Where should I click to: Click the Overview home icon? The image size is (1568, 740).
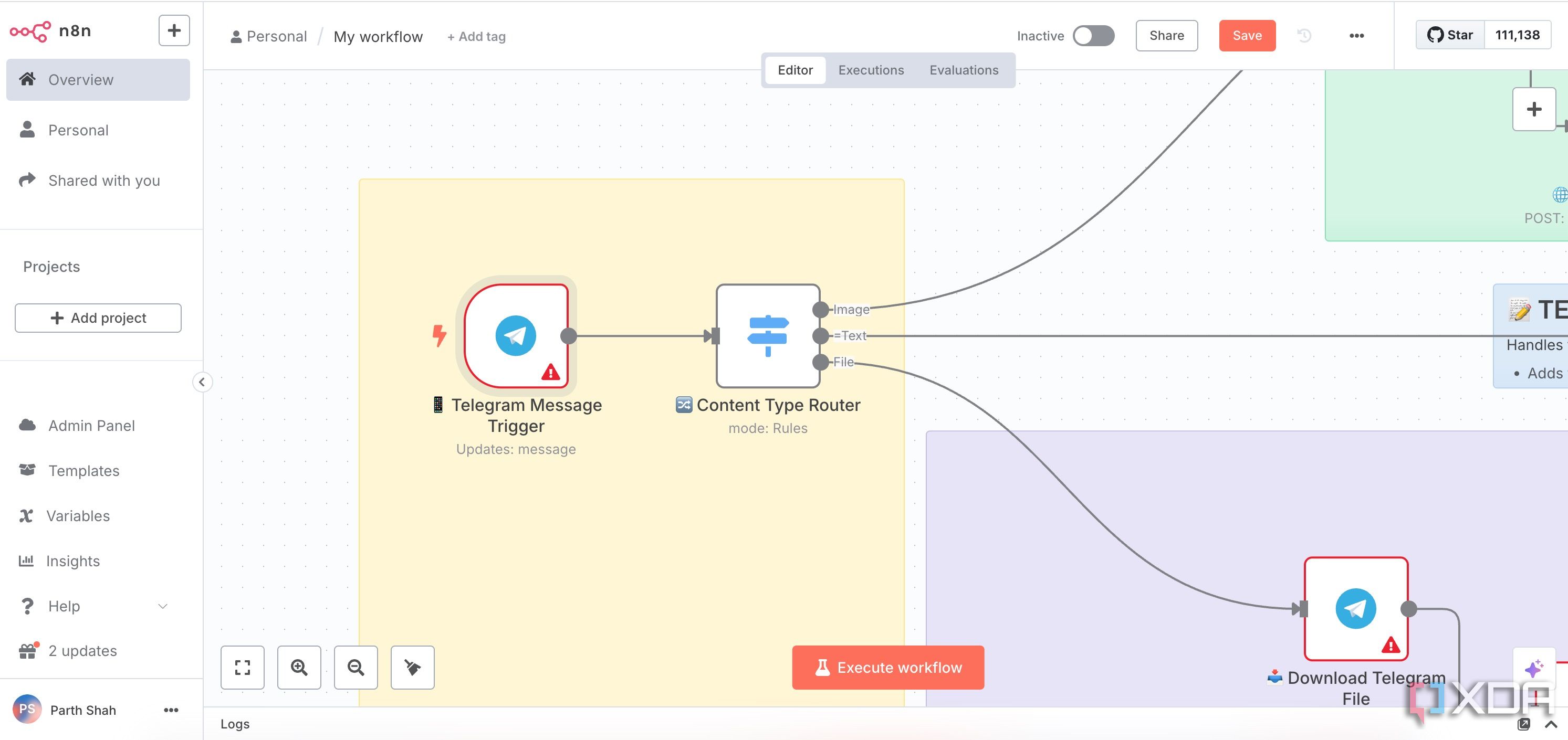pyautogui.click(x=27, y=79)
